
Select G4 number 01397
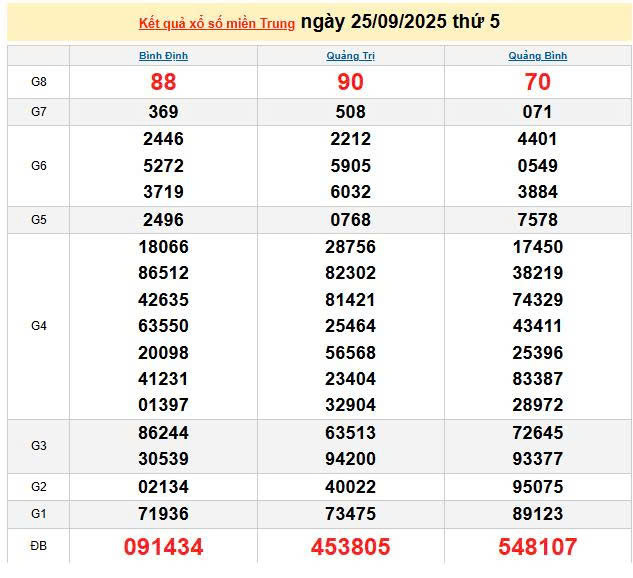(x=163, y=405)
